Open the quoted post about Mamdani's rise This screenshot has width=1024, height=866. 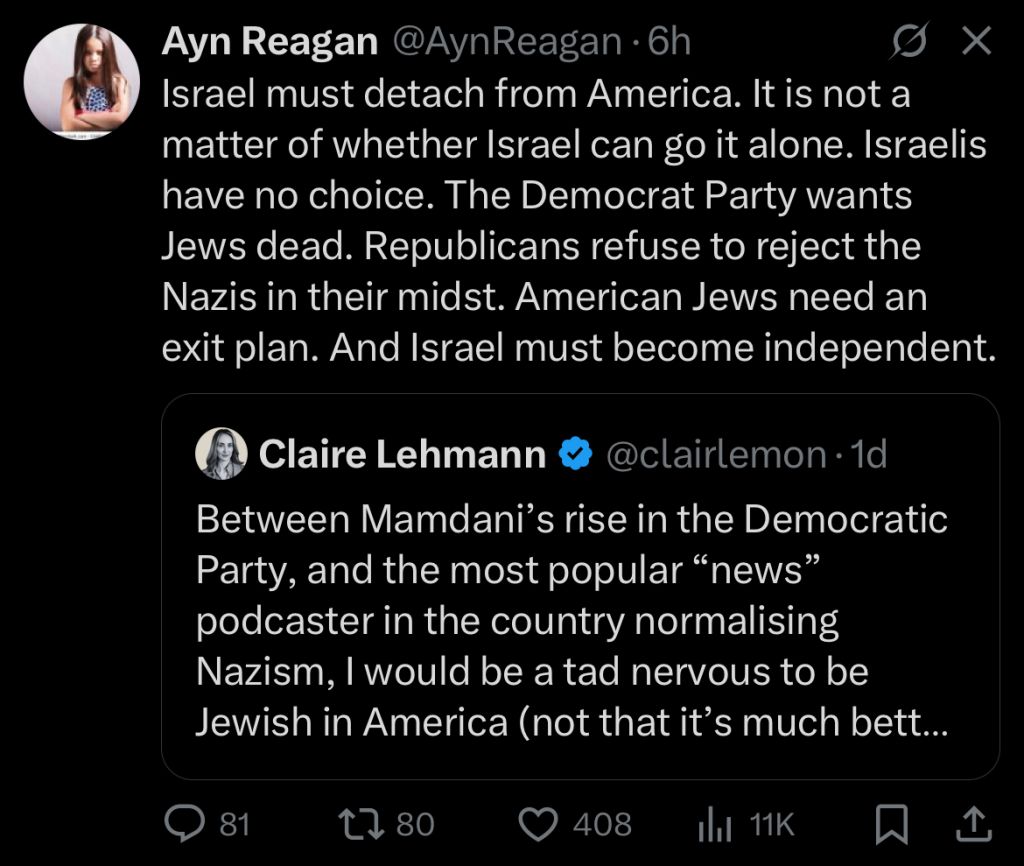(x=572, y=620)
